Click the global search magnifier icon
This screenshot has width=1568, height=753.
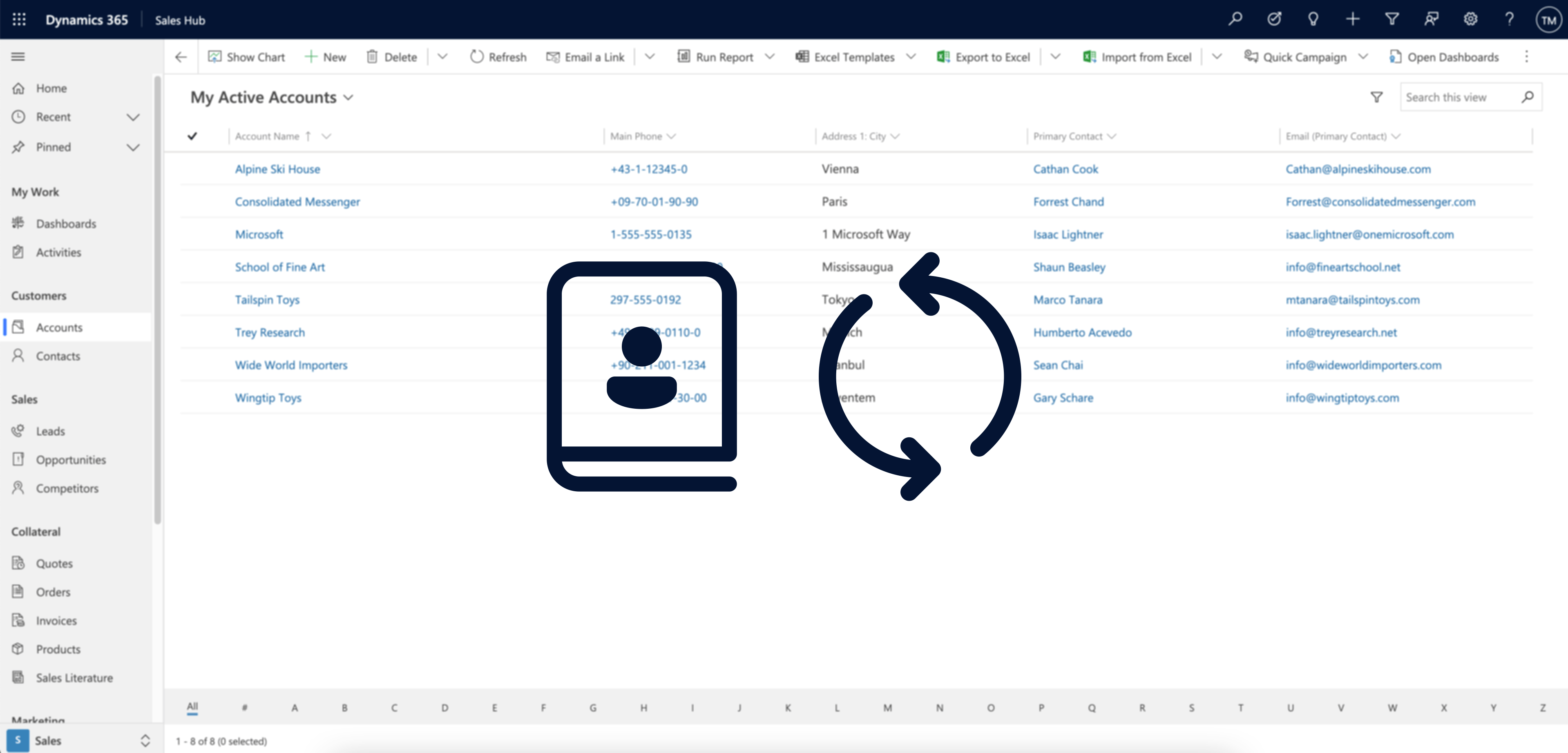pos(1235,20)
